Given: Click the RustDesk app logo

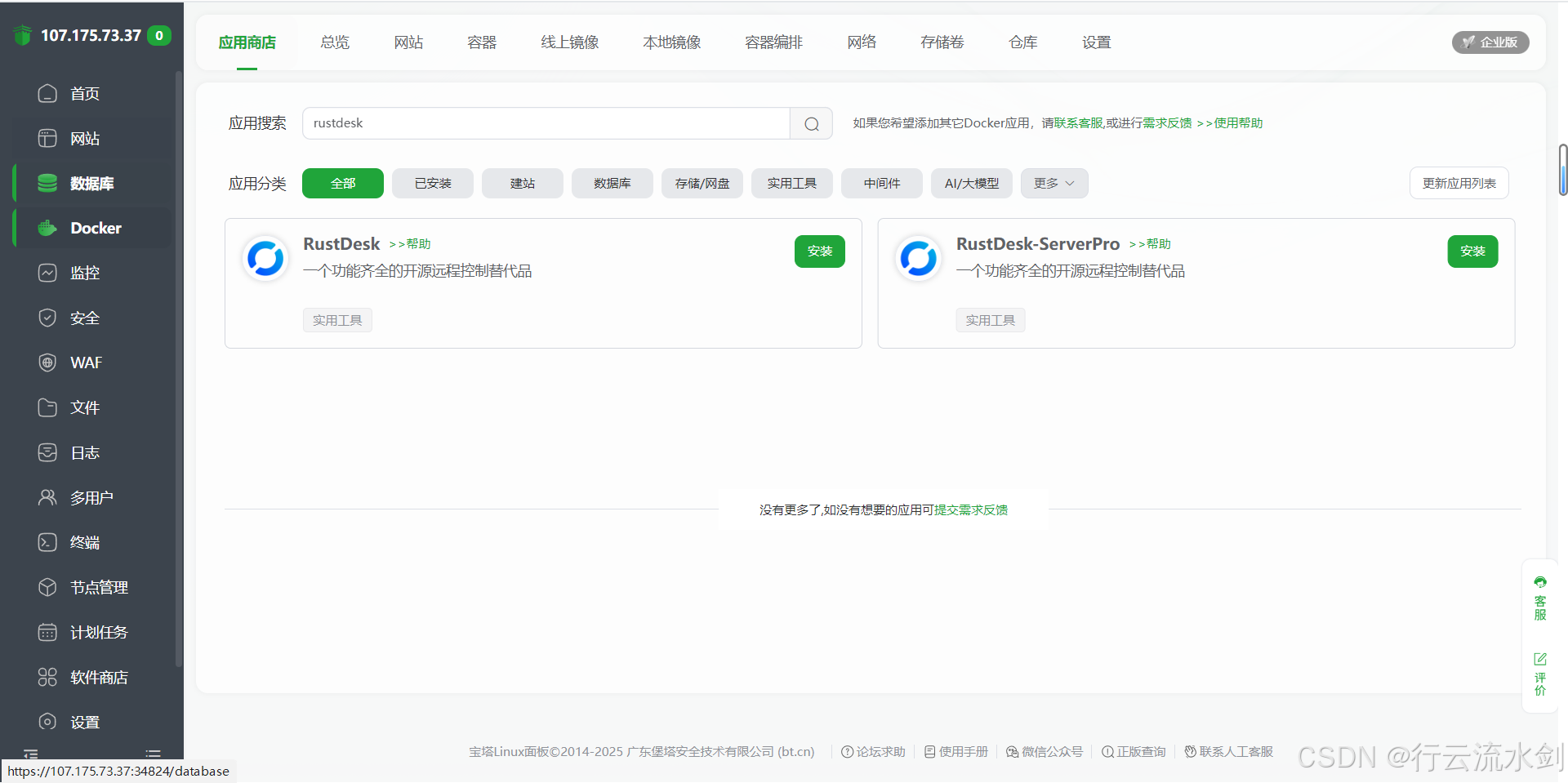Looking at the screenshot, I should pos(265,259).
